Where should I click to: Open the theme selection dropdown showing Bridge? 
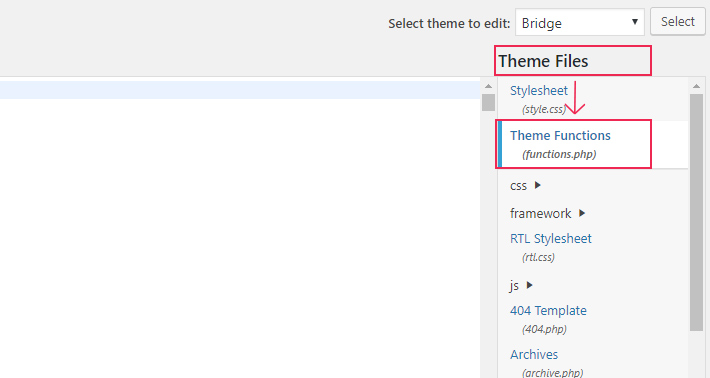click(580, 22)
